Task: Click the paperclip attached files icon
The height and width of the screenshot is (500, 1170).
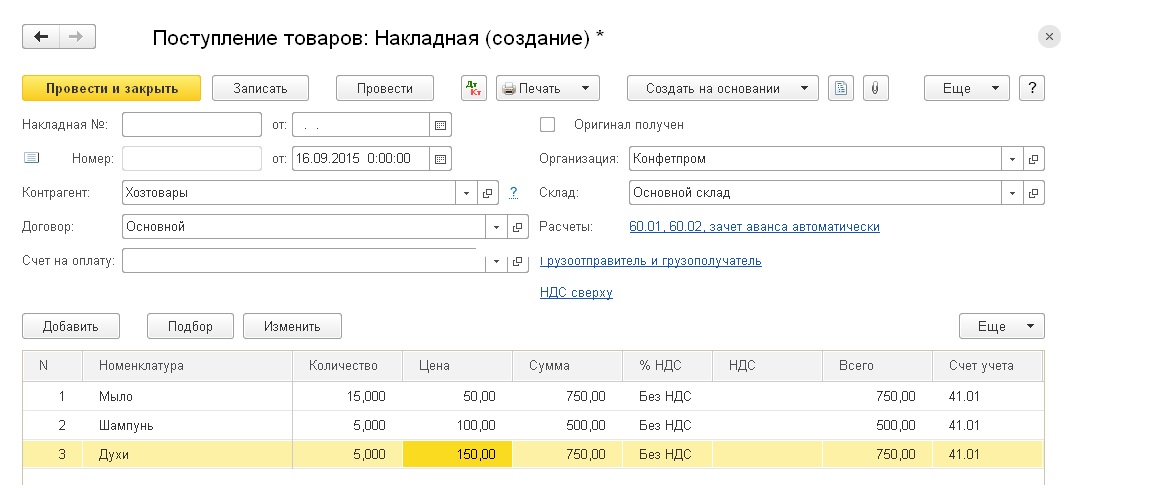Action: (875, 88)
